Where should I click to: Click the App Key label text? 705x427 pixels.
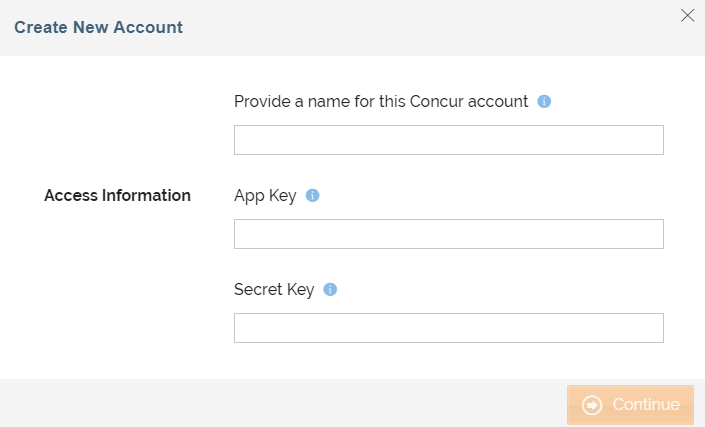click(265, 195)
